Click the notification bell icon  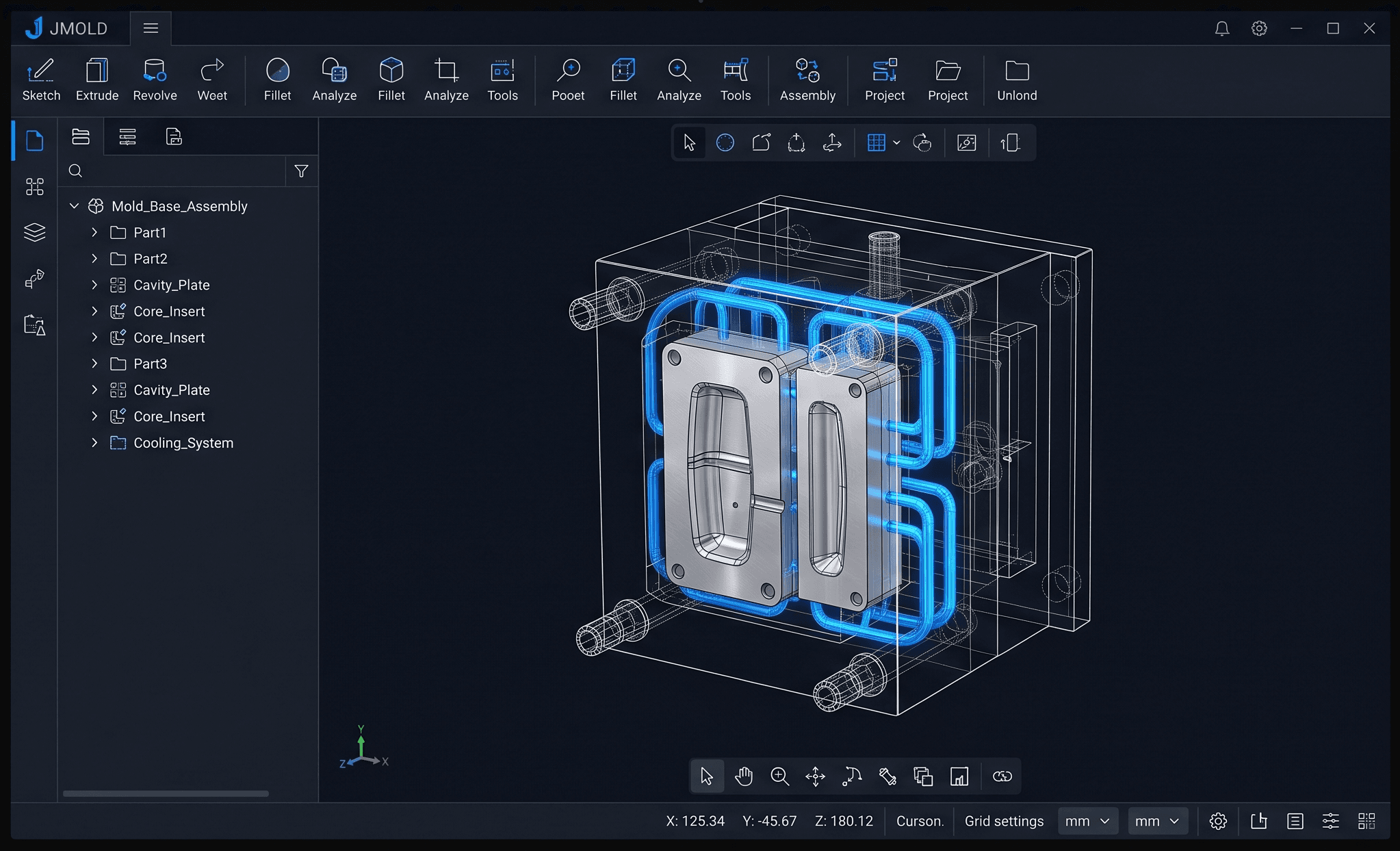coord(1221,28)
